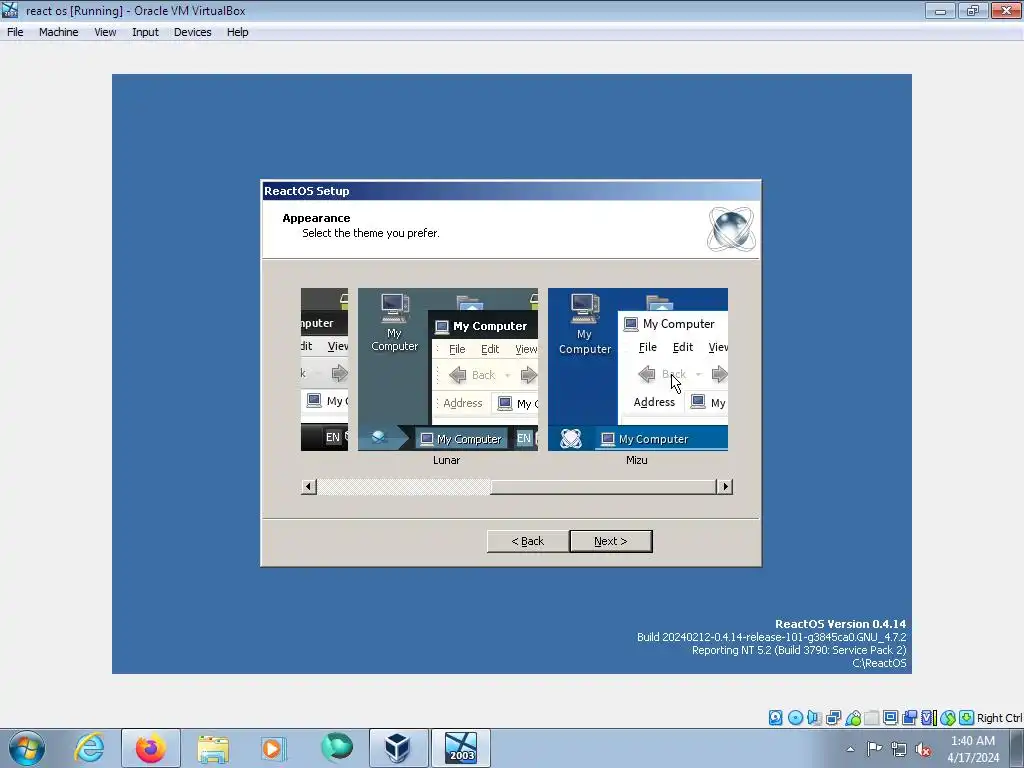Open Windows Explorer folder icon in taskbar
1024x768 pixels.
[213, 748]
